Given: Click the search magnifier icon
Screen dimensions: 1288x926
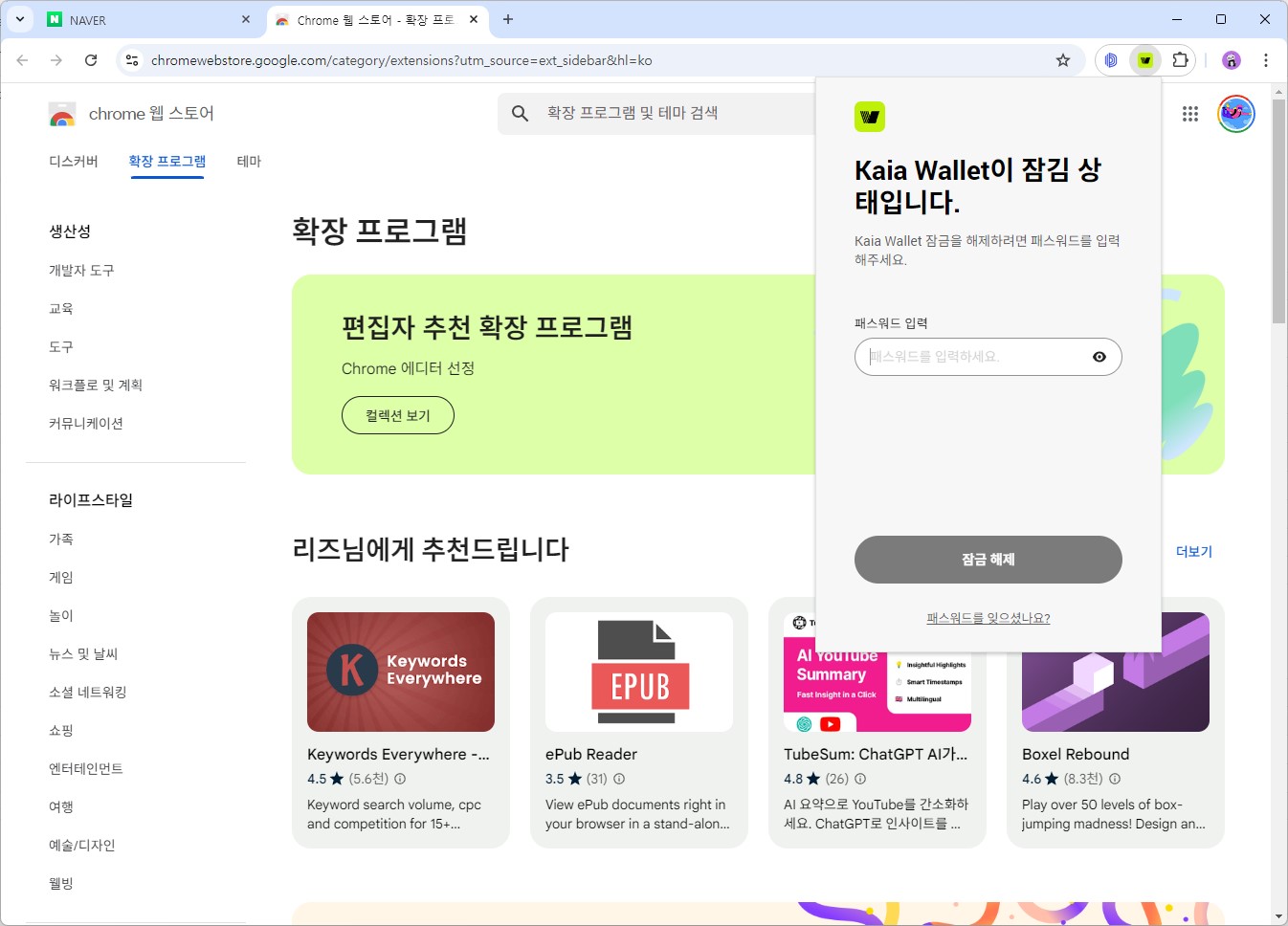Looking at the screenshot, I should (520, 113).
